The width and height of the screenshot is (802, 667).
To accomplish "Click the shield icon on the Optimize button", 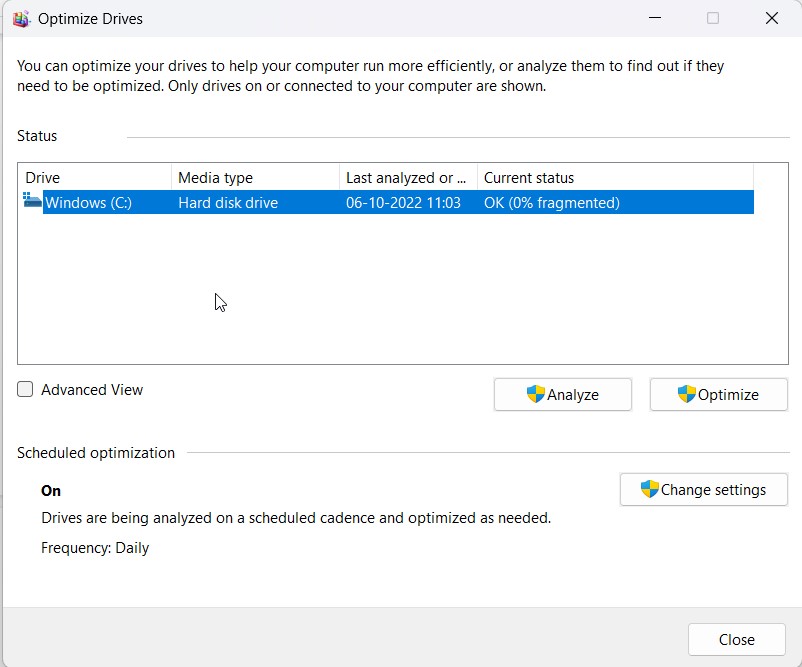I will point(686,394).
